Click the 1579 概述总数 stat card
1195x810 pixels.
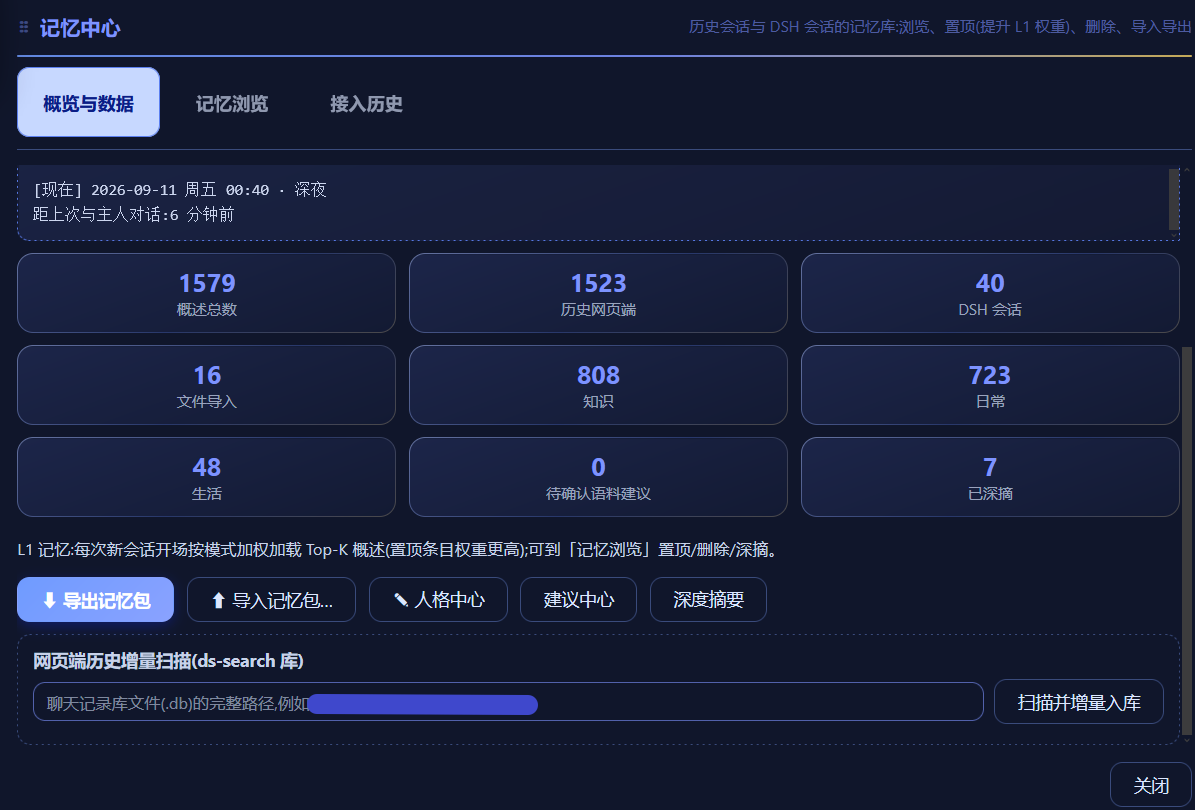tap(207, 293)
